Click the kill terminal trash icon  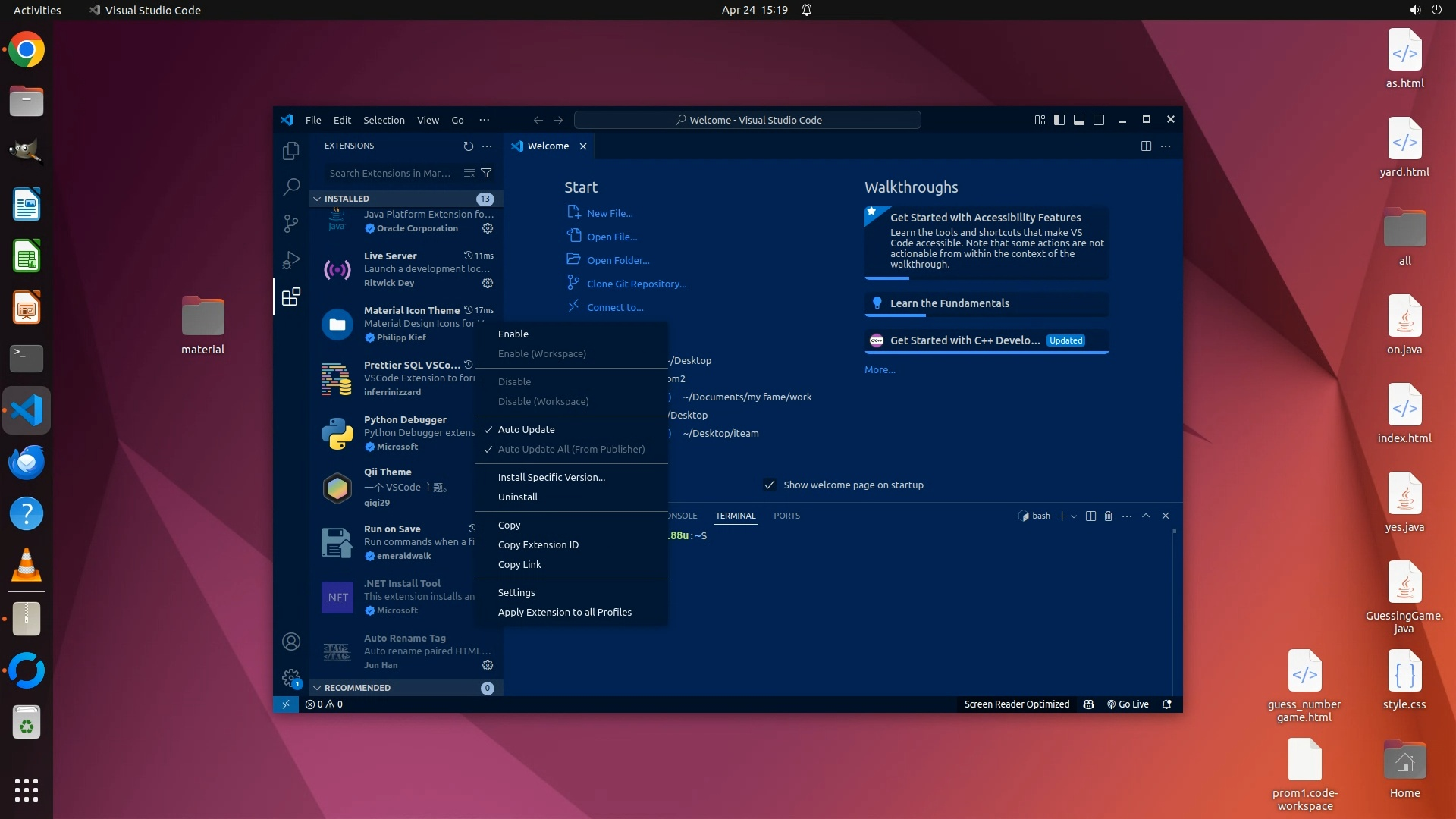point(1108,516)
